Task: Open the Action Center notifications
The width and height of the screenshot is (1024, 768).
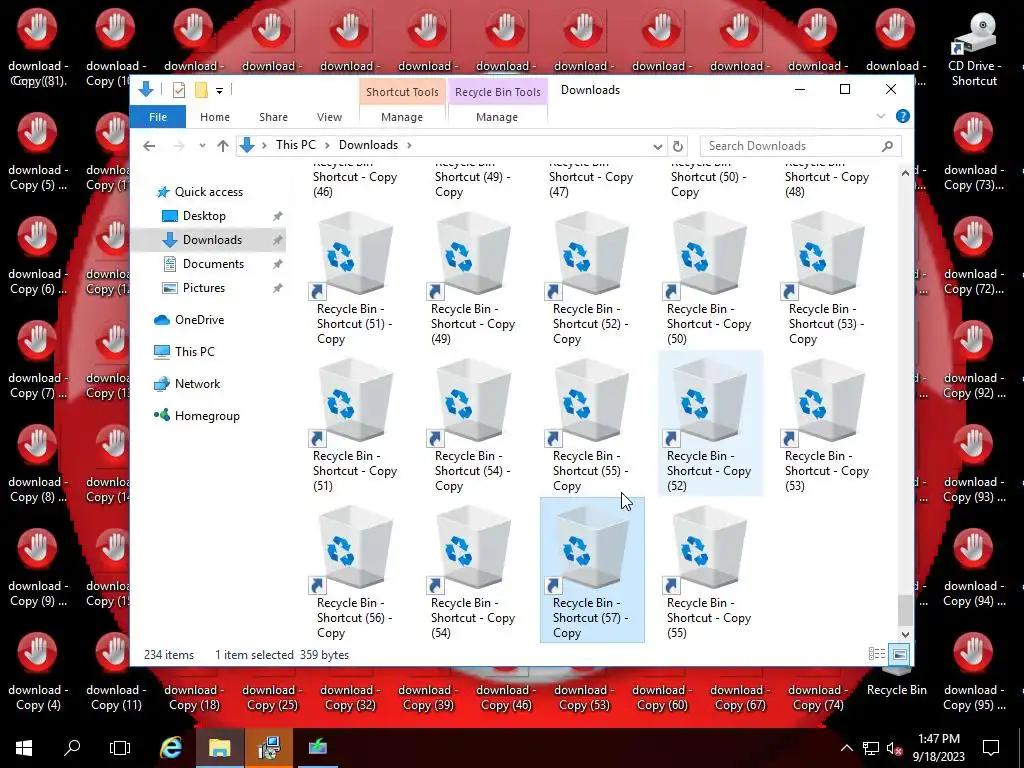Action: (x=991, y=748)
